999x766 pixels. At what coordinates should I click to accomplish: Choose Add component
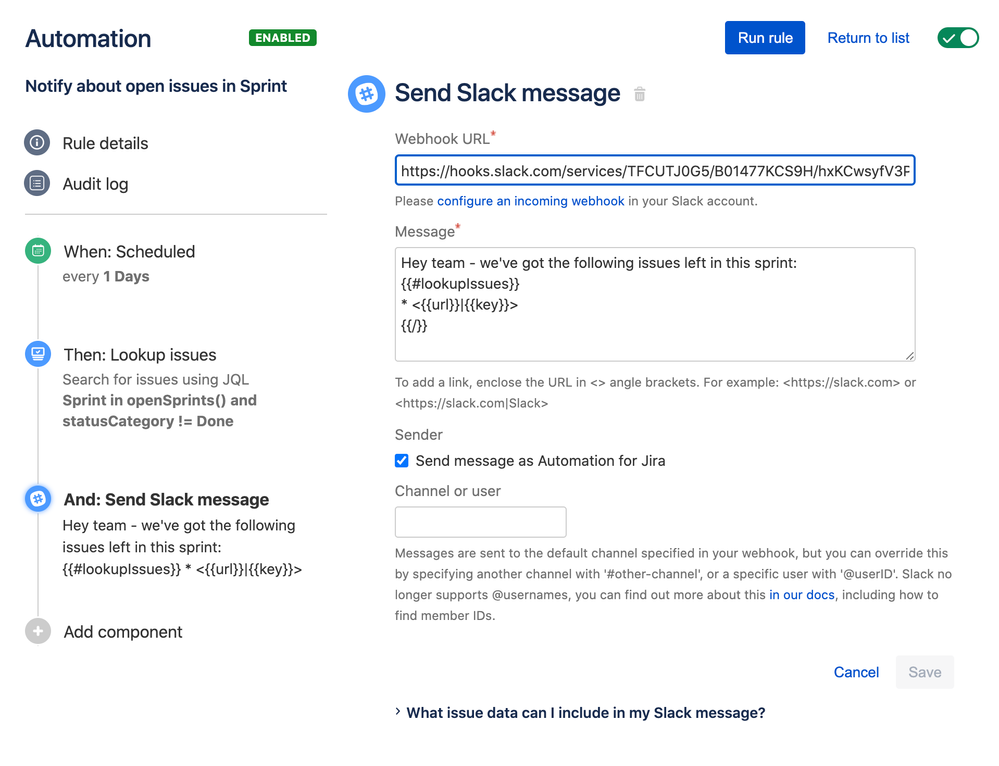coord(123,632)
